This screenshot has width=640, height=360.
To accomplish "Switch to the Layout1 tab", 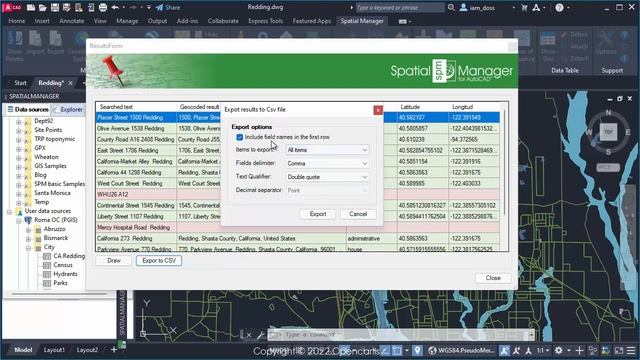I will [54, 350].
